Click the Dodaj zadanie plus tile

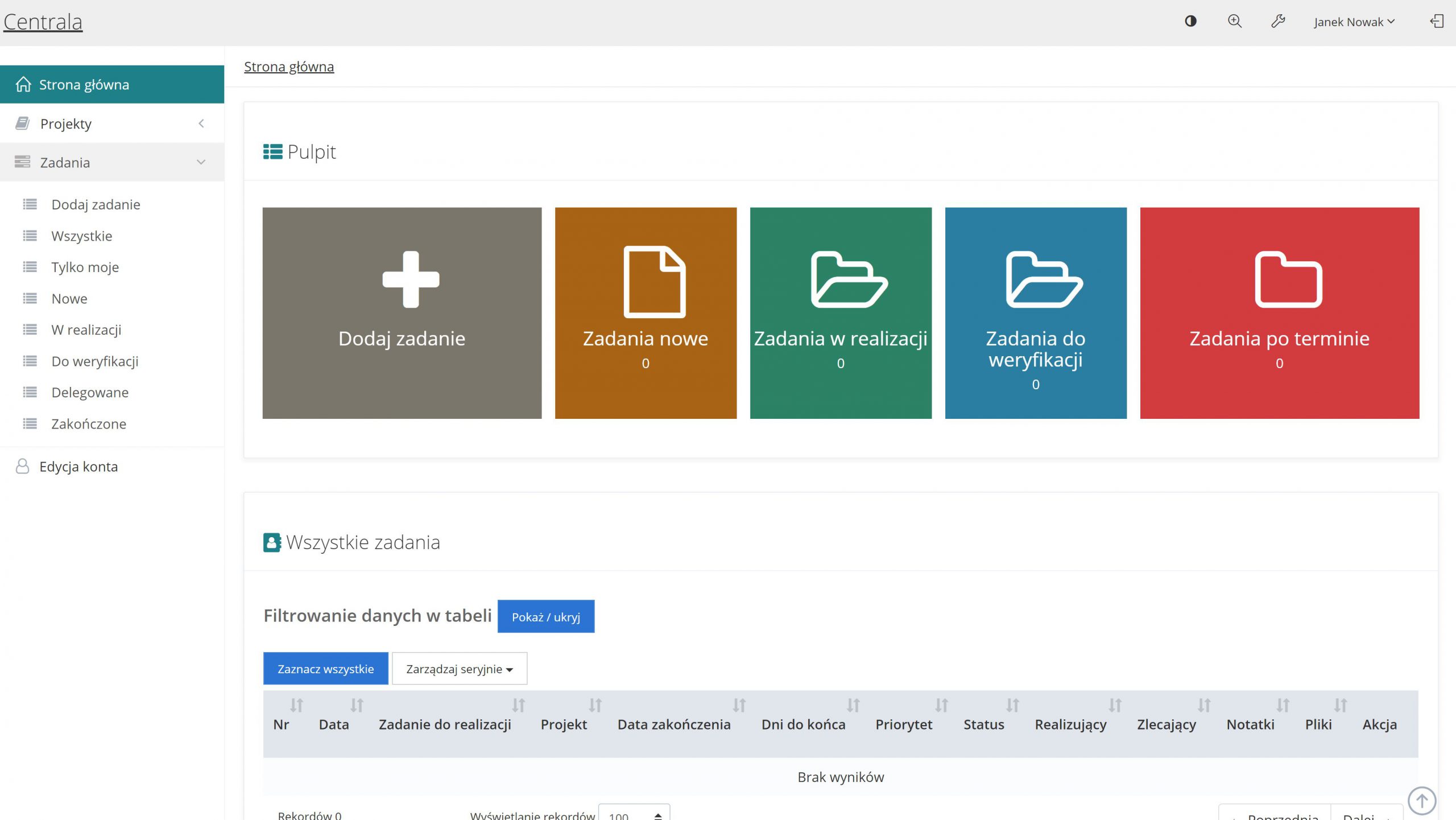402,312
